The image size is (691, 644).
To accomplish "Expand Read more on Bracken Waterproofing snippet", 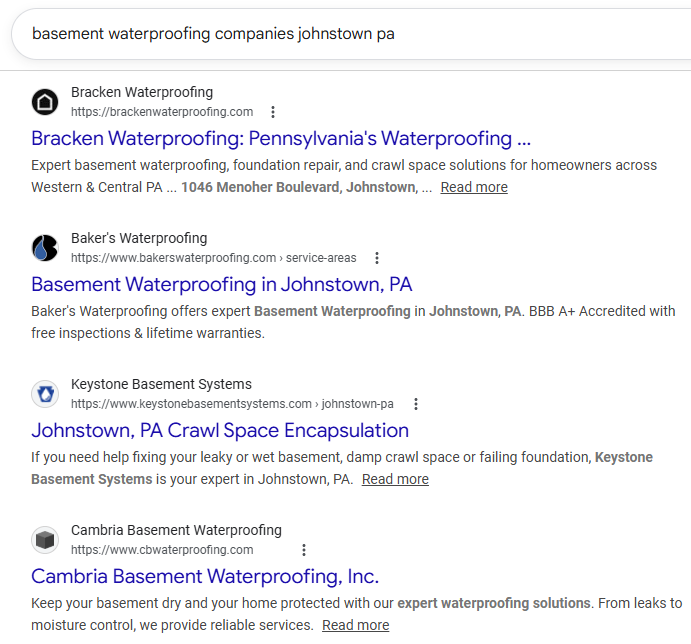I will click(x=474, y=187).
